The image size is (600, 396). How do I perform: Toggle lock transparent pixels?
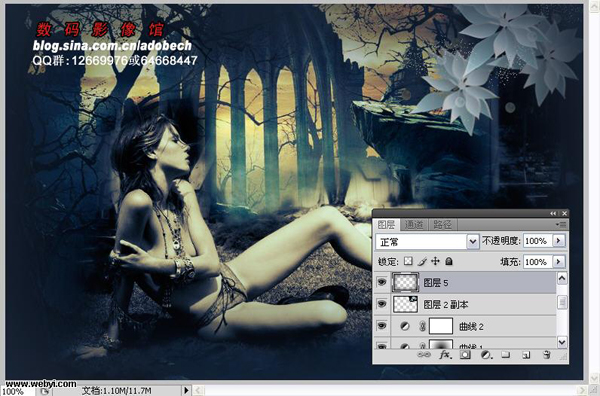[x=408, y=261]
